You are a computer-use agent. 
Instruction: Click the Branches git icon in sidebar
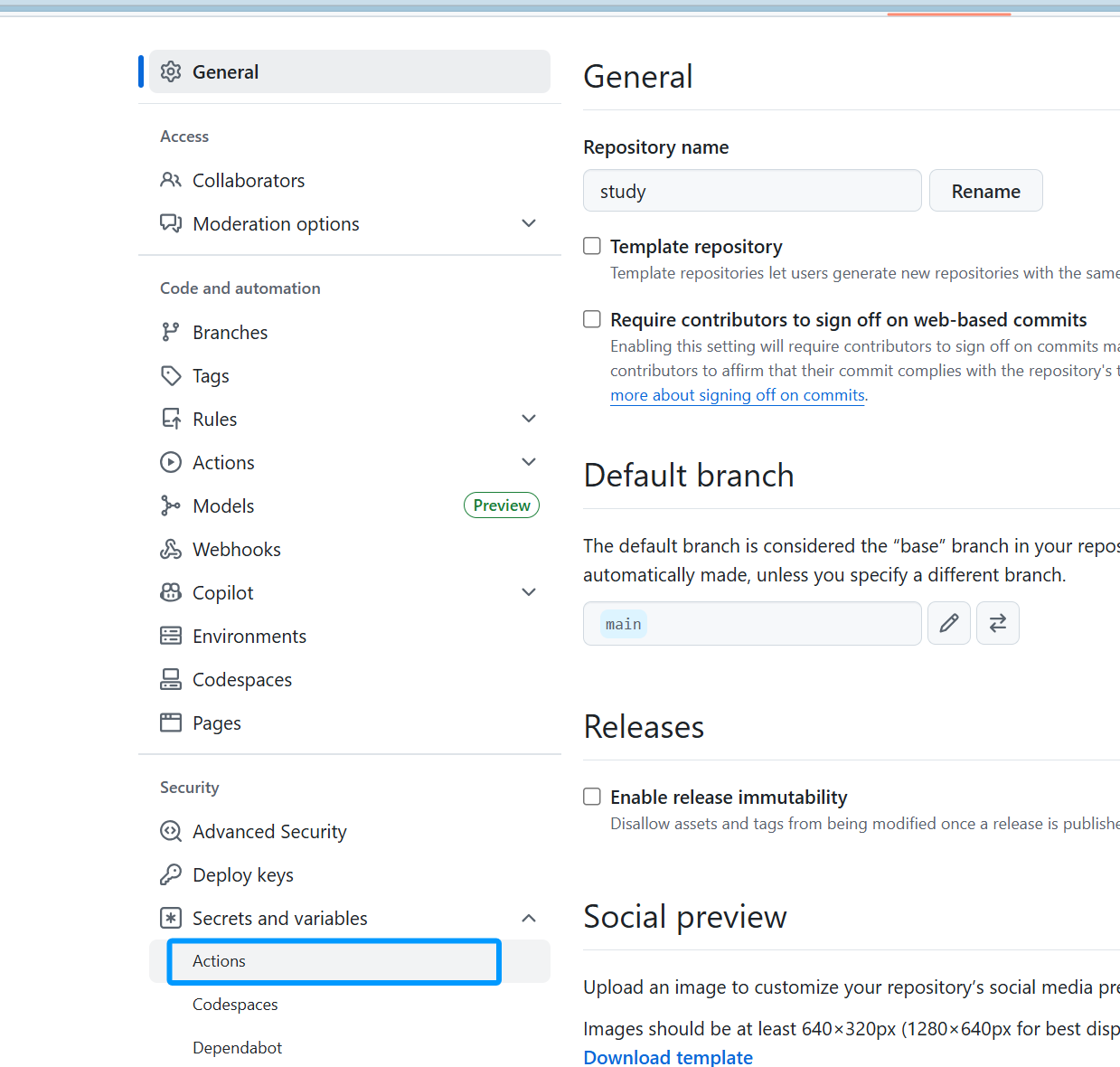(x=171, y=332)
